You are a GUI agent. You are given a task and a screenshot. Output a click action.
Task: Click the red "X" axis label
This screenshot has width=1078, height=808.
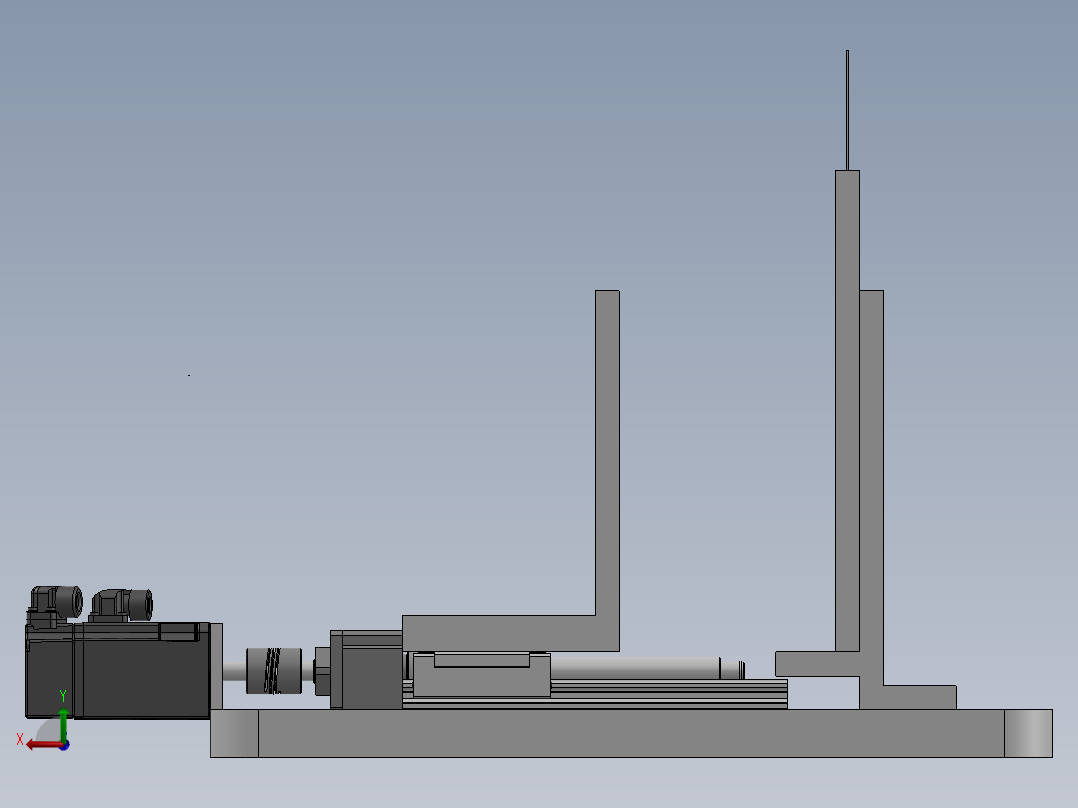pos(20,739)
